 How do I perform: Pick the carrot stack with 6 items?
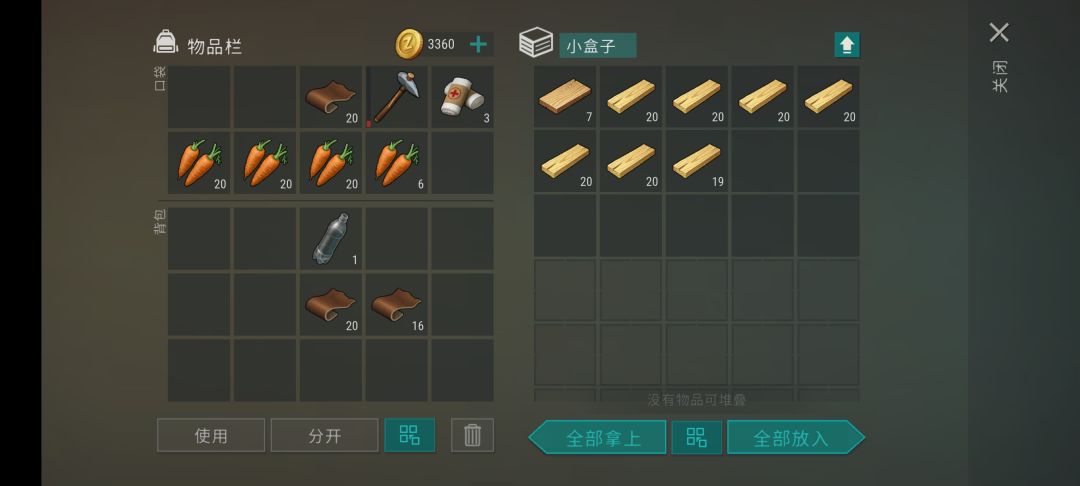(397, 163)
